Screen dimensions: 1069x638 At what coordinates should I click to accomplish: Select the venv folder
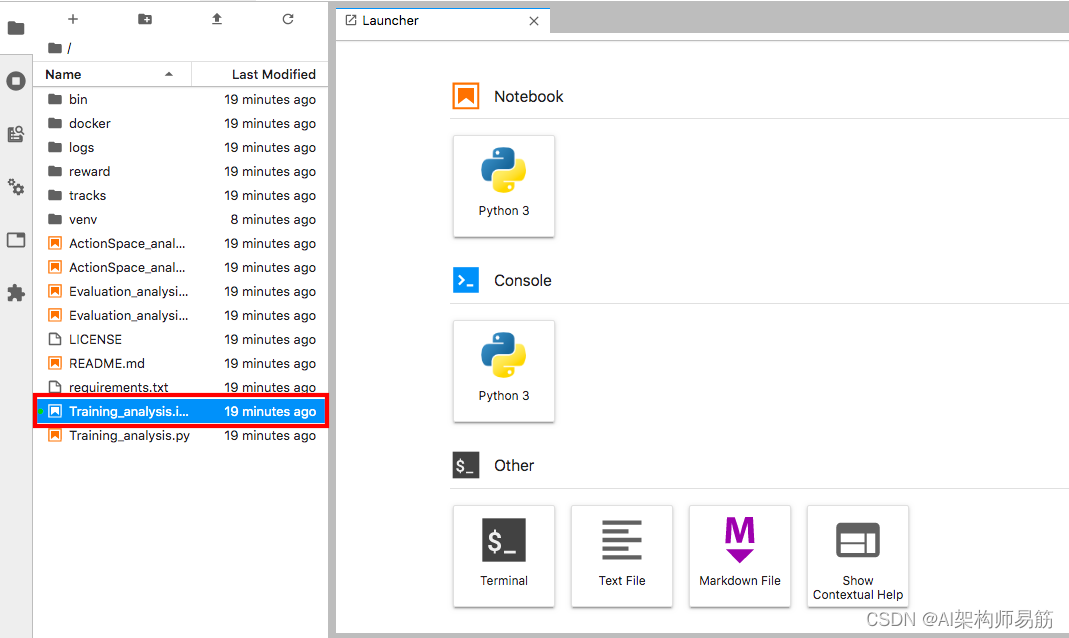[x=181, y=219]
